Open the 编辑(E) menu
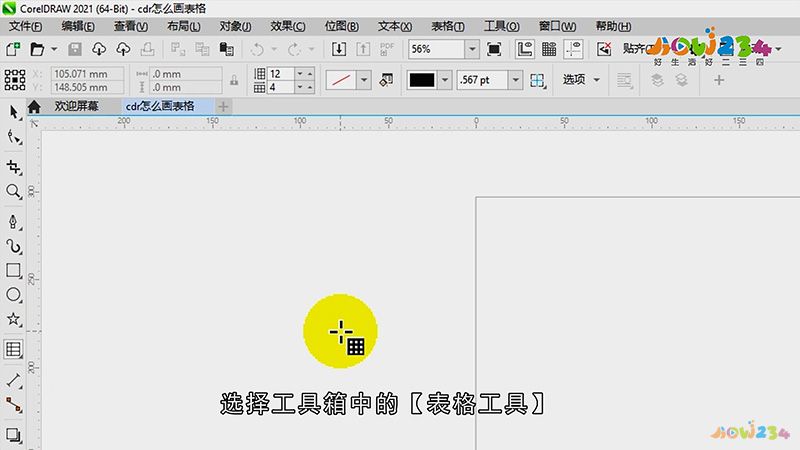800x450 pixels. click(x=78, y=26)
